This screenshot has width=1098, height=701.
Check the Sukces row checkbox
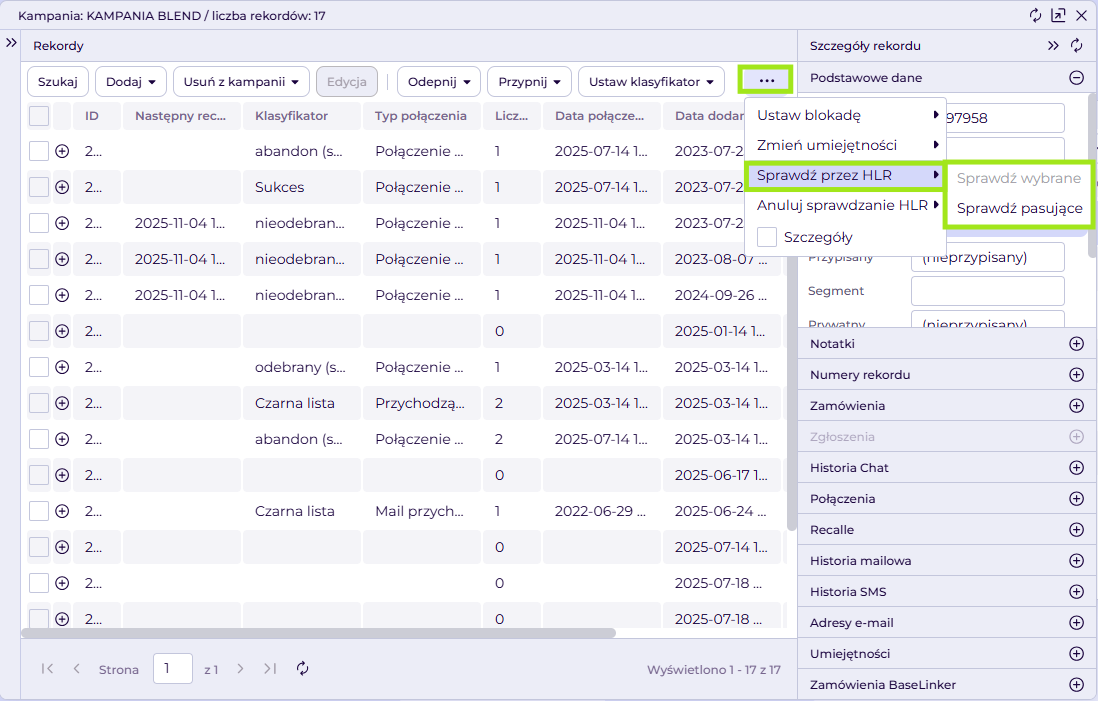pos(39,187)
